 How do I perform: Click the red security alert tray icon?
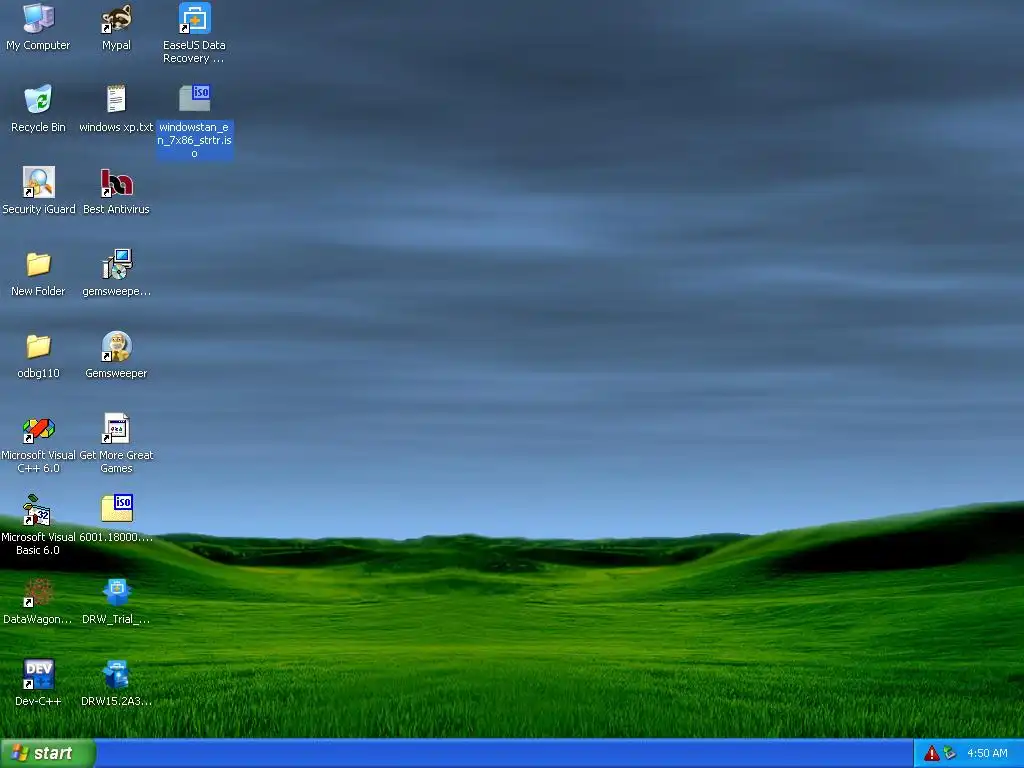click(x=931, y=754)
